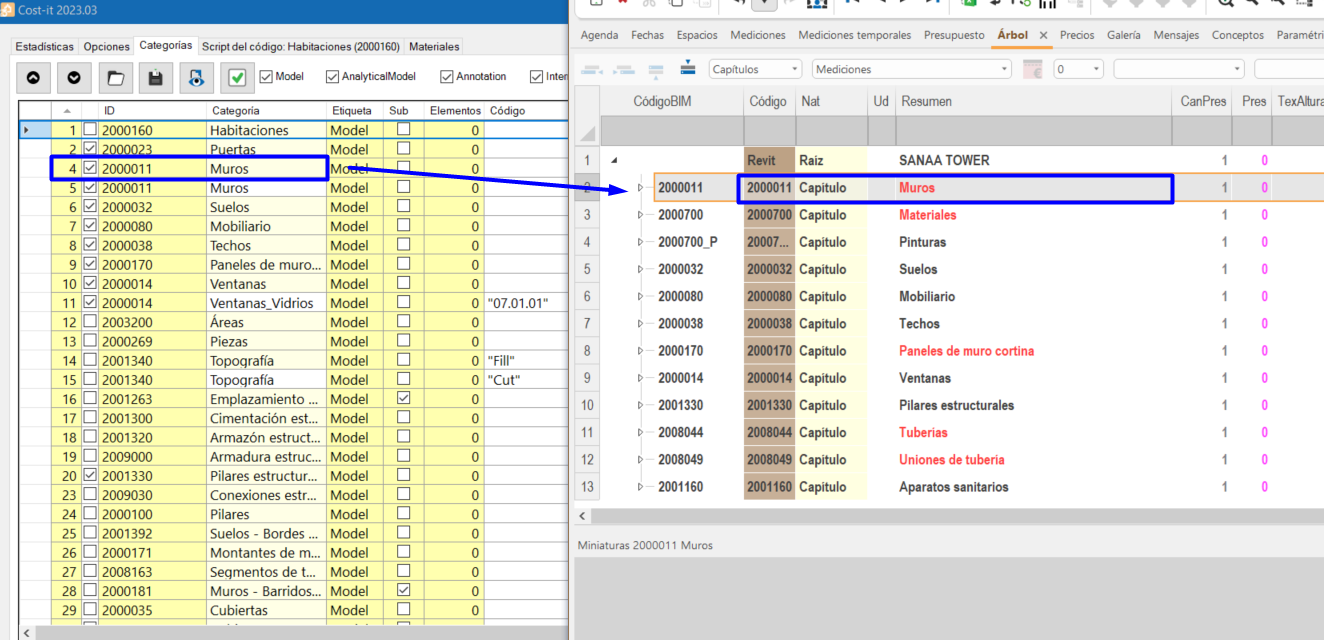Click the second indent icon left of Capítulos
Viewport: 1324px width, 640px height.
[624, 69]
